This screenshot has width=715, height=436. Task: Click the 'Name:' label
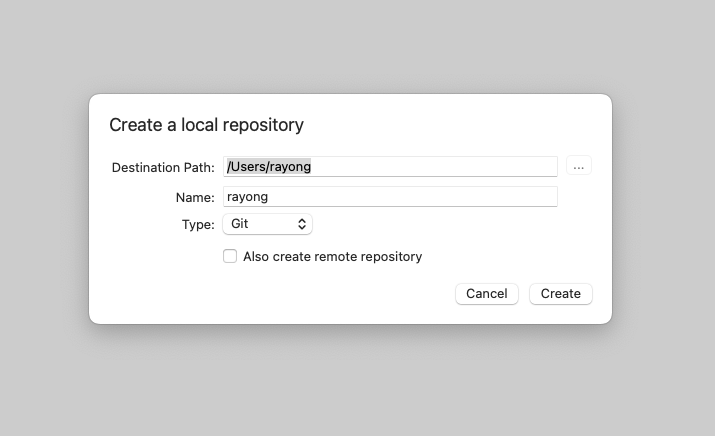point(195,197)
